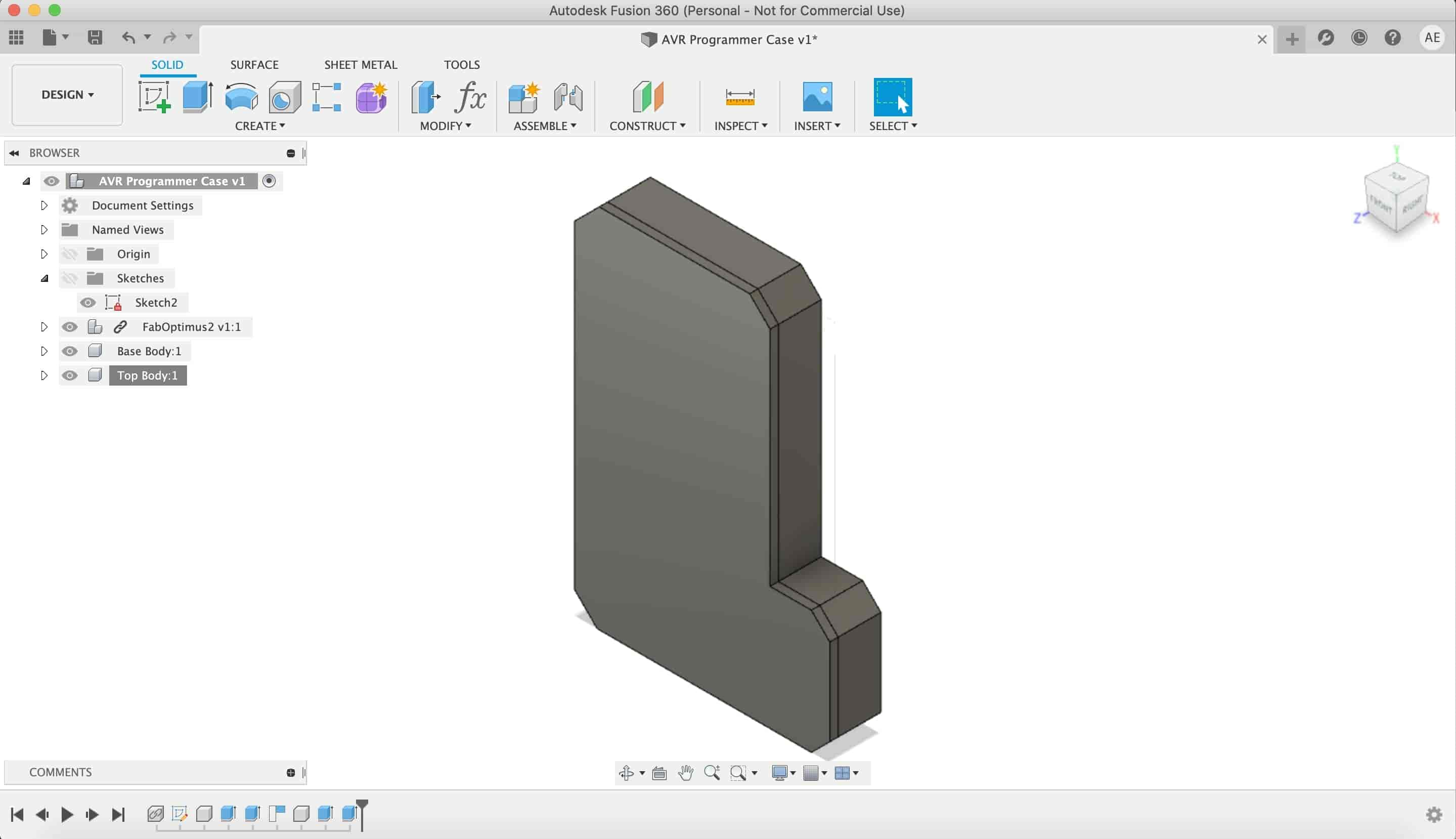Open the Data Panel grid icon

click(x=16, y=38)
